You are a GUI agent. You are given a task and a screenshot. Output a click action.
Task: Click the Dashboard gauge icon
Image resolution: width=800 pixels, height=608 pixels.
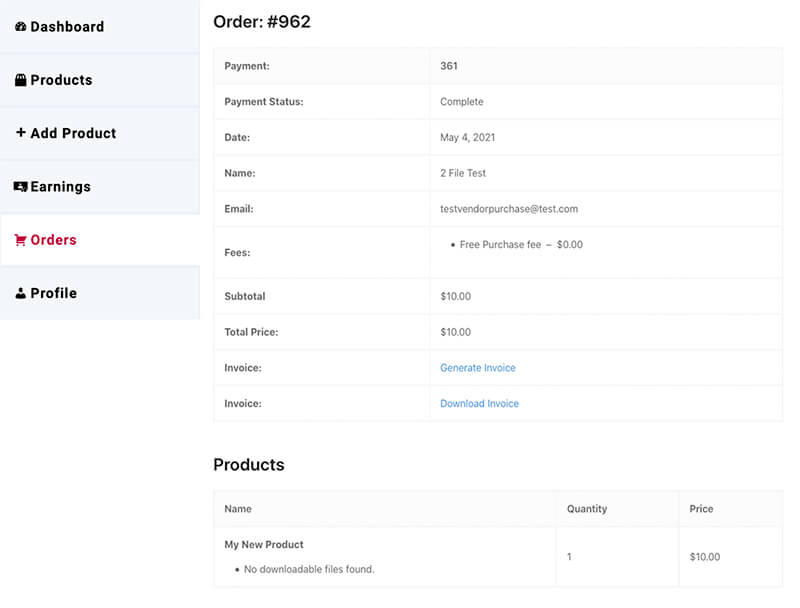20,27
